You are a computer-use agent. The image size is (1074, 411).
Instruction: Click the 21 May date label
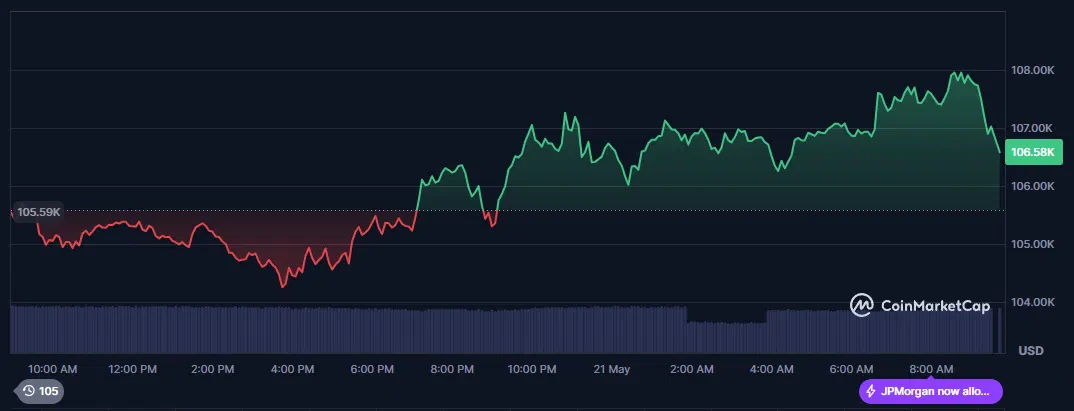(612, 369)
